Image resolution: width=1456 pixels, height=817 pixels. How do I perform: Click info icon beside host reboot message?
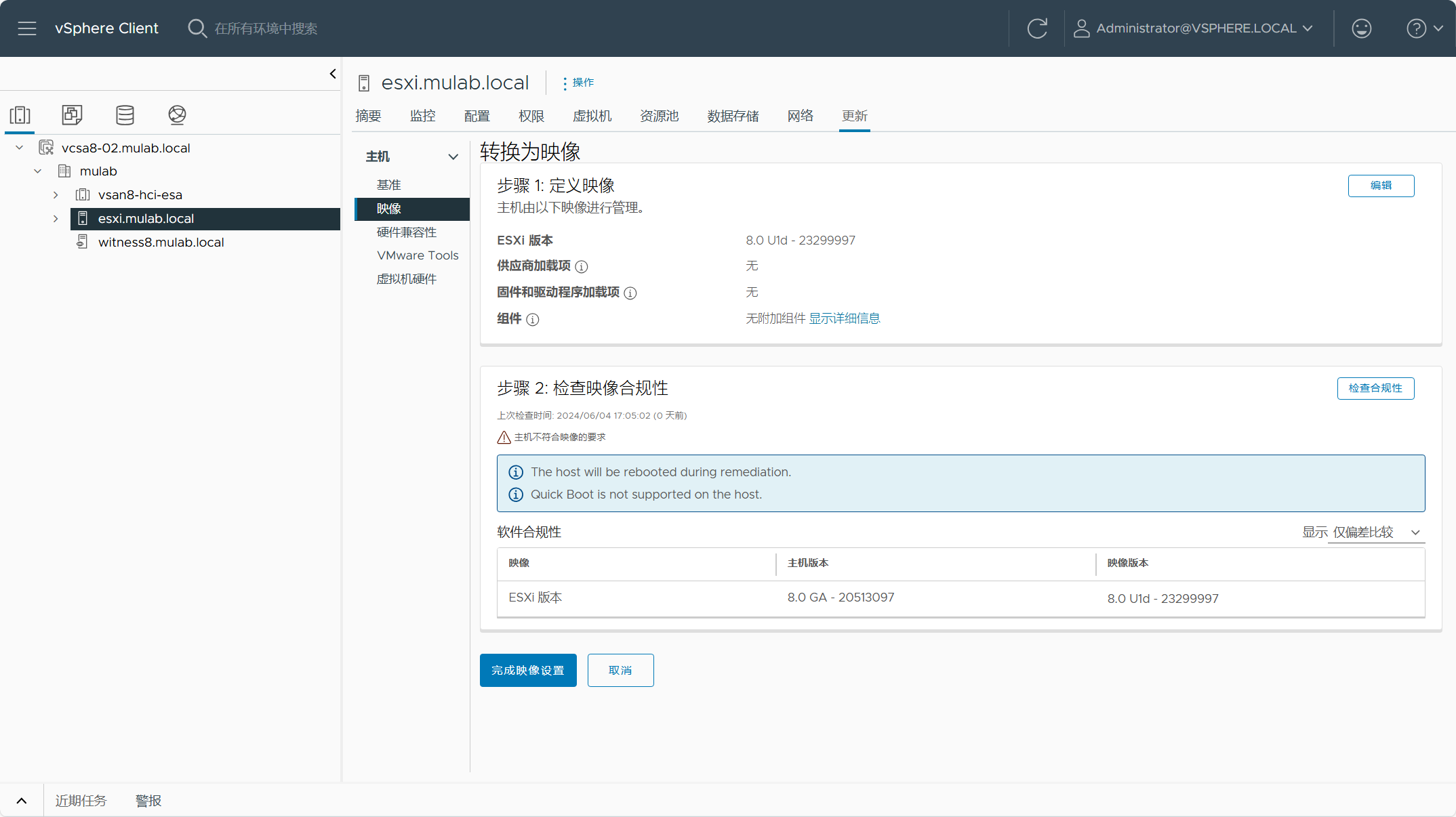click(516, 472)
